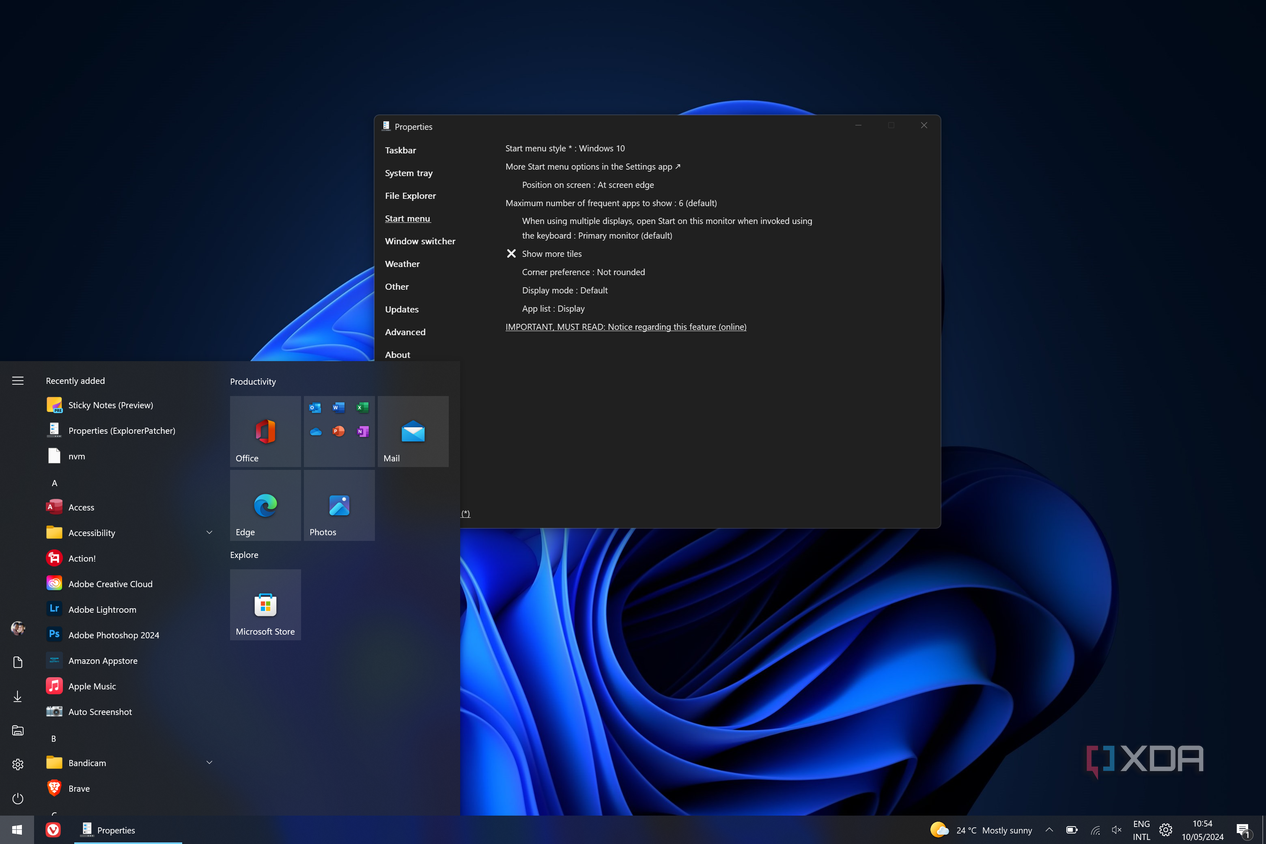This screenshot has width=1266, height=844.
Task: Click the Mail tile
Action: tap(413, 432)
